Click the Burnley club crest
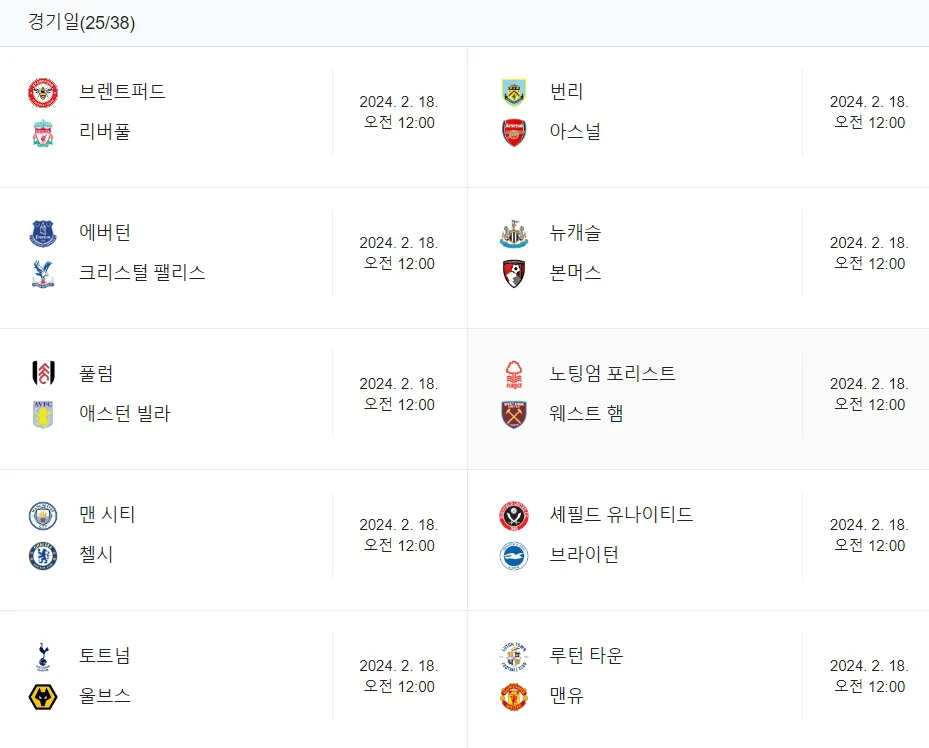 coord(514,92)
